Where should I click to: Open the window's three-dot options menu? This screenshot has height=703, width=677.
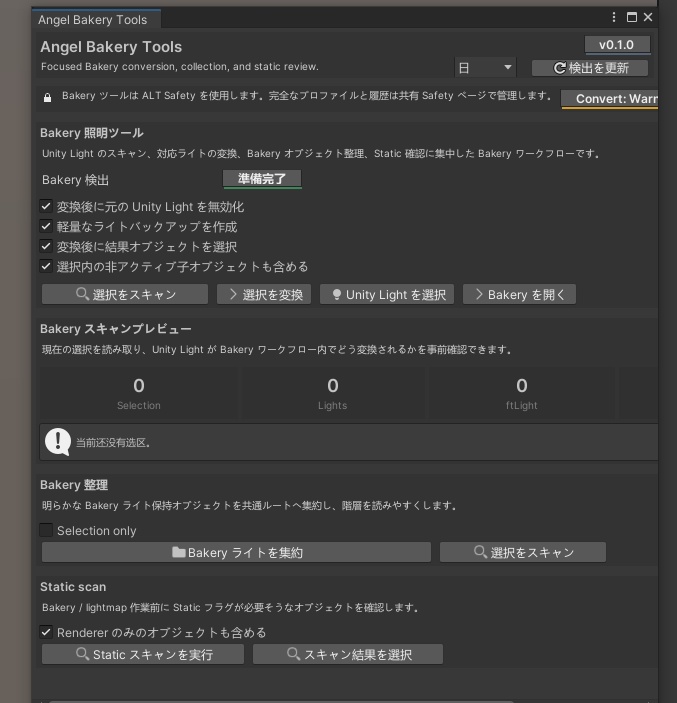614,17
